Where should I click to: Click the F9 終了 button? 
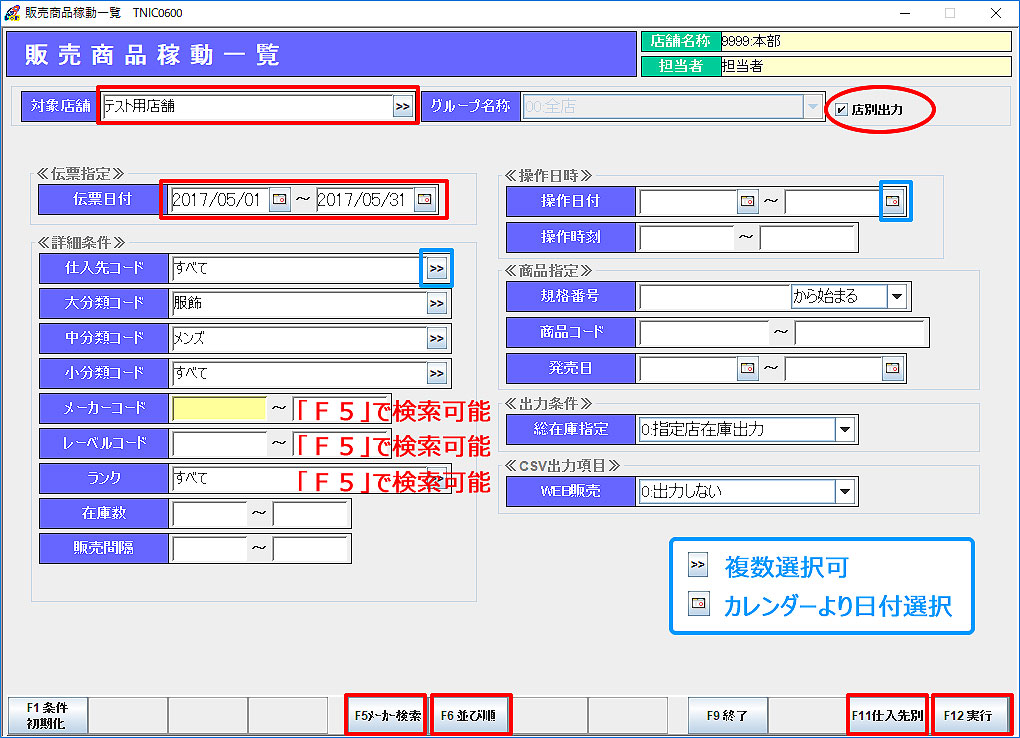pos(727,715)
